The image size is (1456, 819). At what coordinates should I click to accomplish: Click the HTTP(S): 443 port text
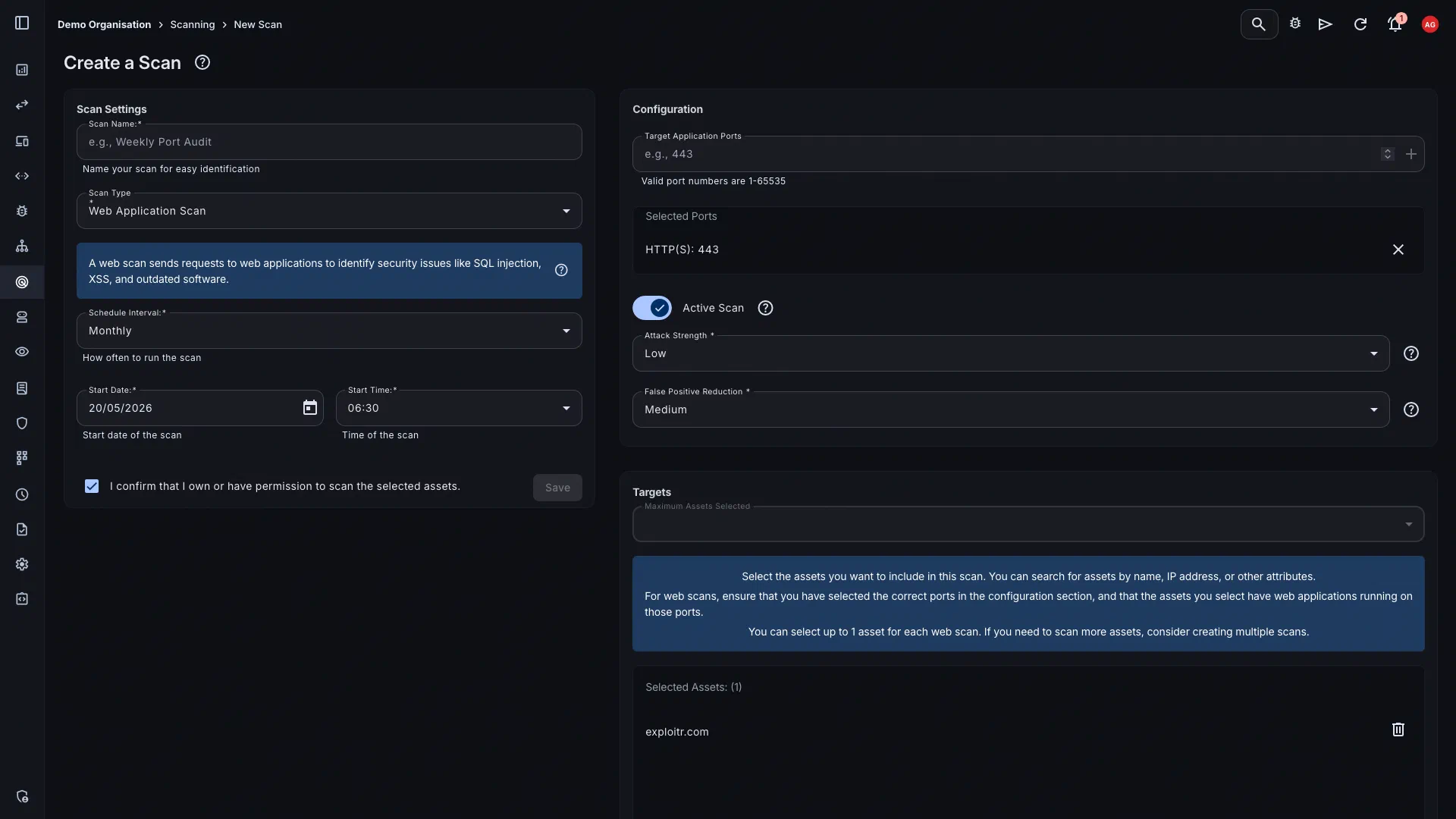click(x=682, y=249)
